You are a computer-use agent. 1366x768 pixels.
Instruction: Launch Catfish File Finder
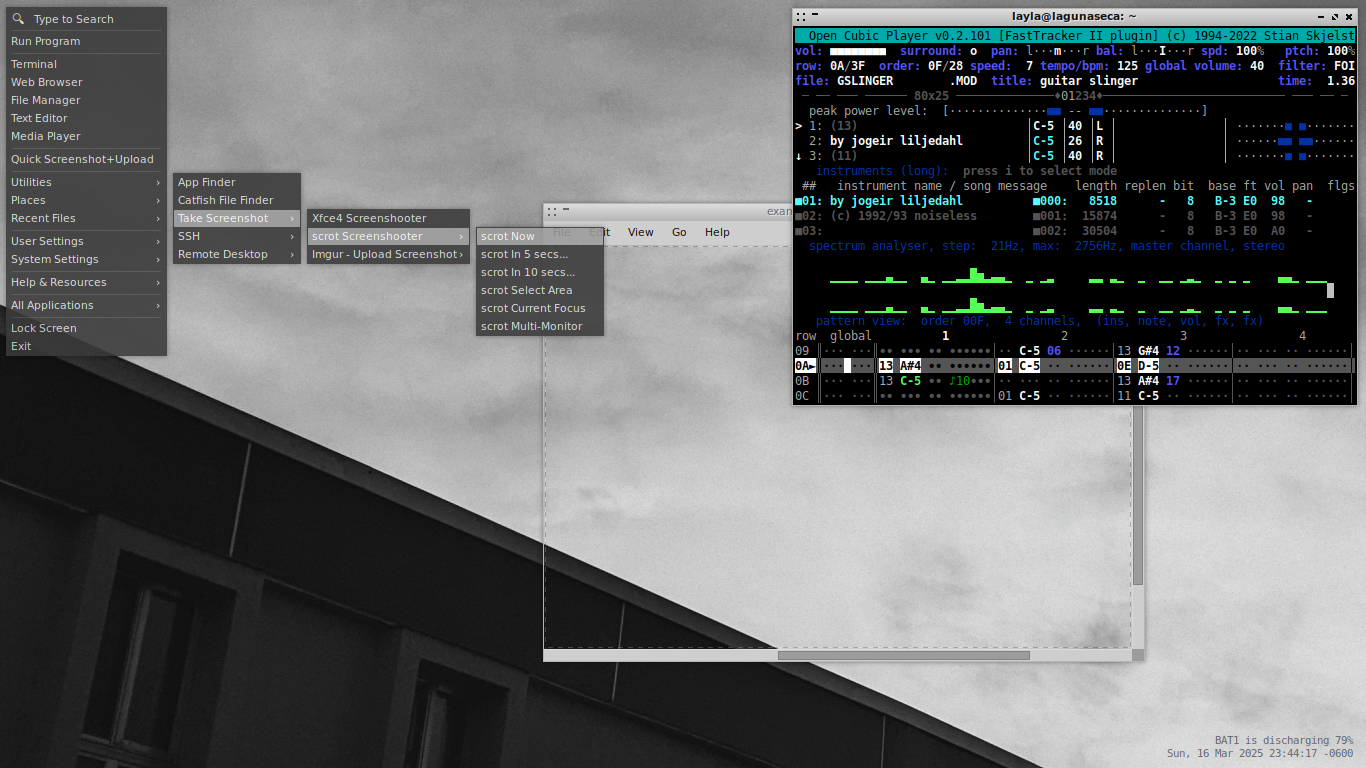237,200
